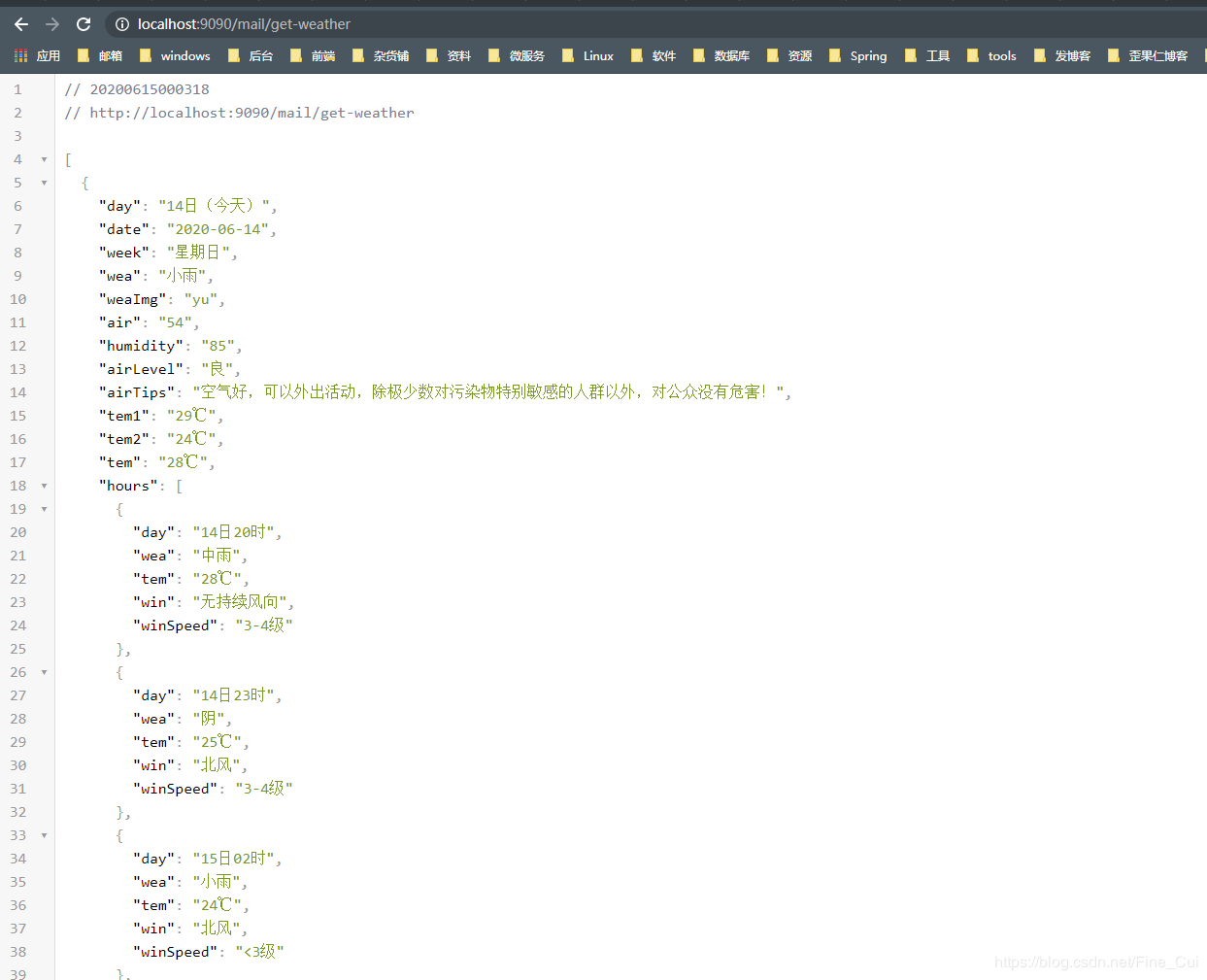Image resolution: width=1207 pixels, height=980 pixels.
Task: Open the 微服务 bookmark folder
Action: coord(517,56)
